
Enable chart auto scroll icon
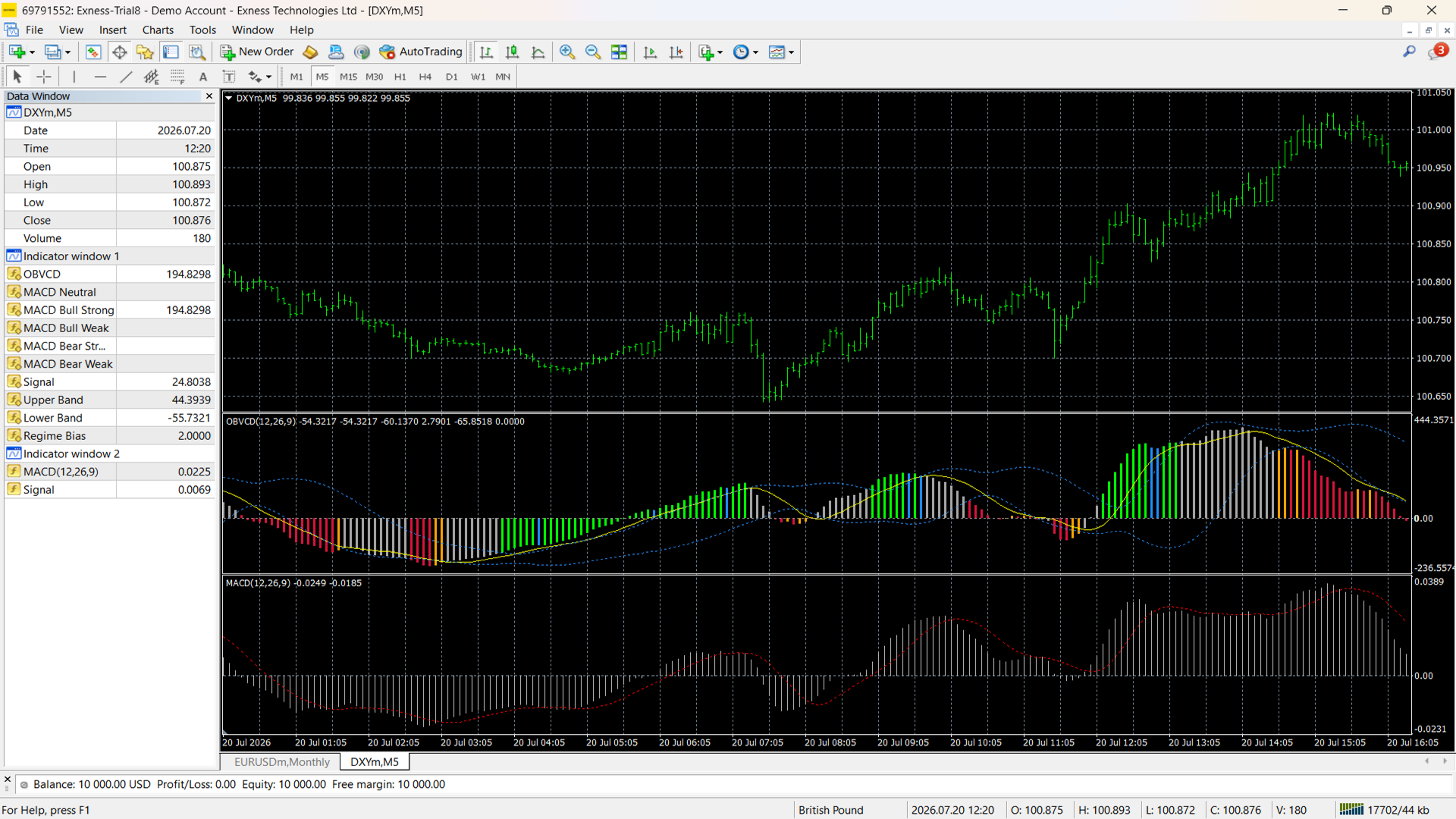(649, 52)
